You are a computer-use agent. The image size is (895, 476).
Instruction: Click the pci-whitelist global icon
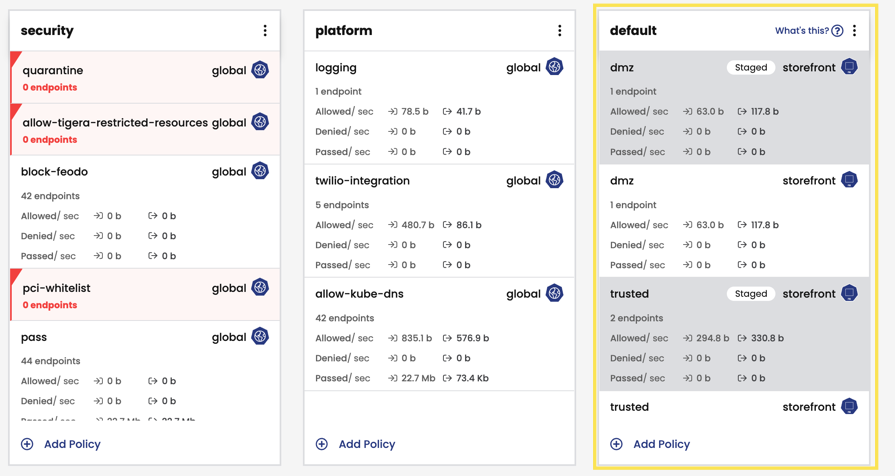point(260,288)
